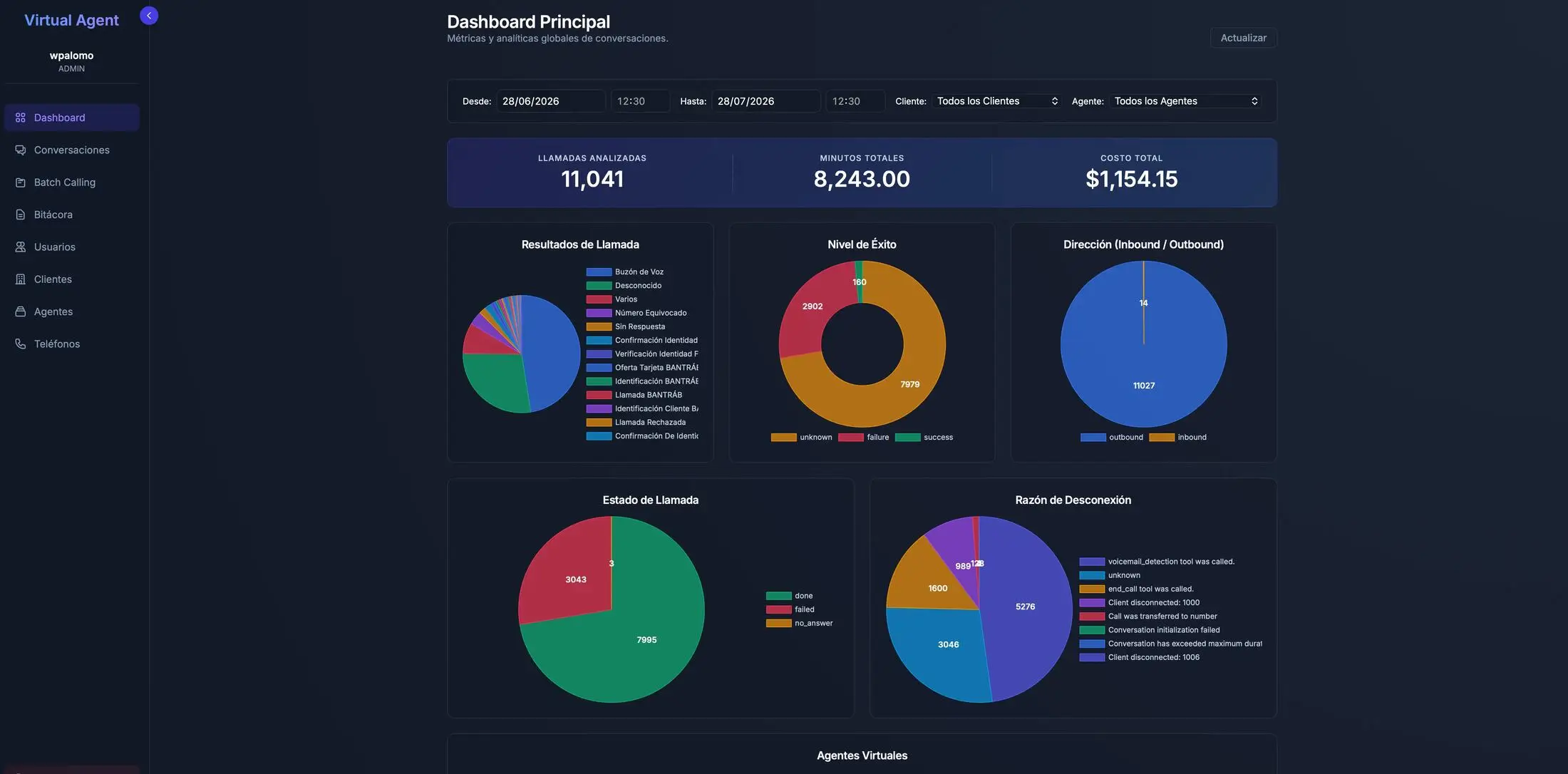This screenshot has width=1568, height=774.
Task: Toggle failed legend in Estado de Llamada
Action: (790, 609)
